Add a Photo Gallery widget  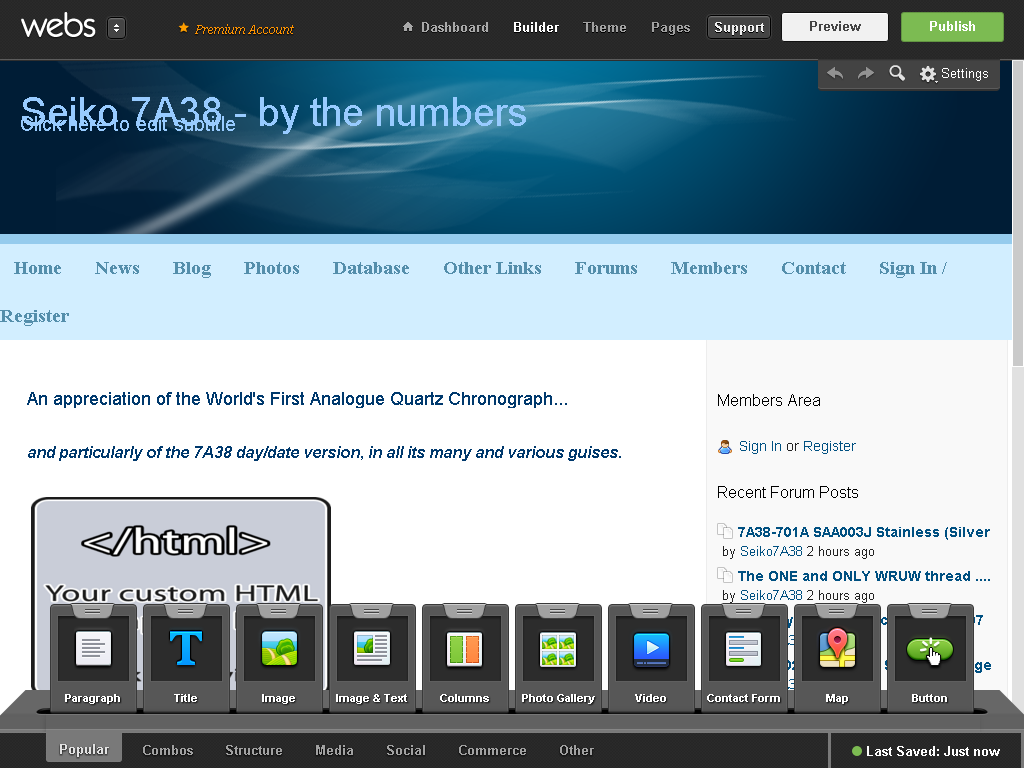pos(558,650)
